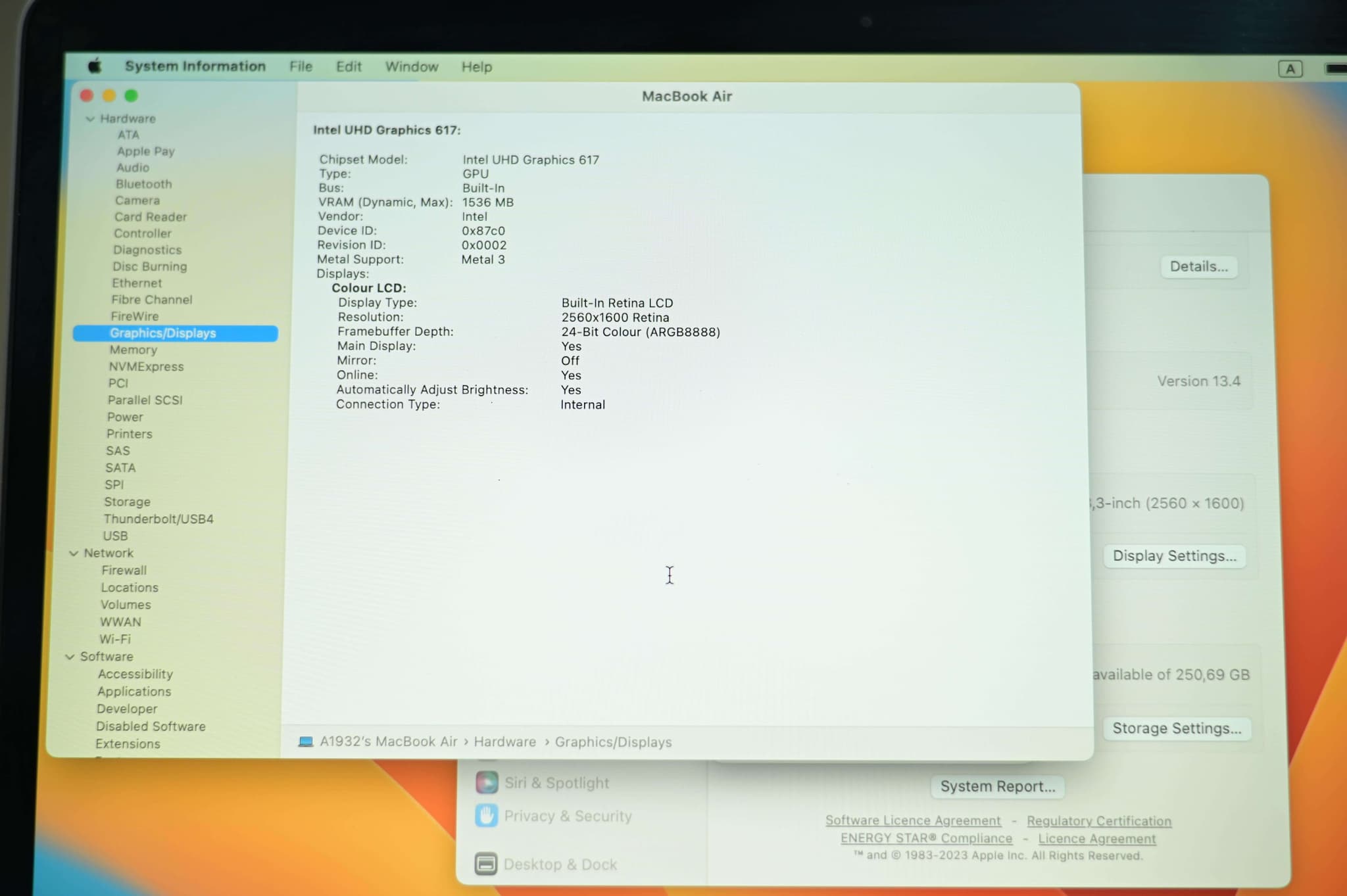This screenshot has width=1347, height=896.
Task: Click Hardware in the path bar
Action: pyautogui.click(x=504, y=742)
